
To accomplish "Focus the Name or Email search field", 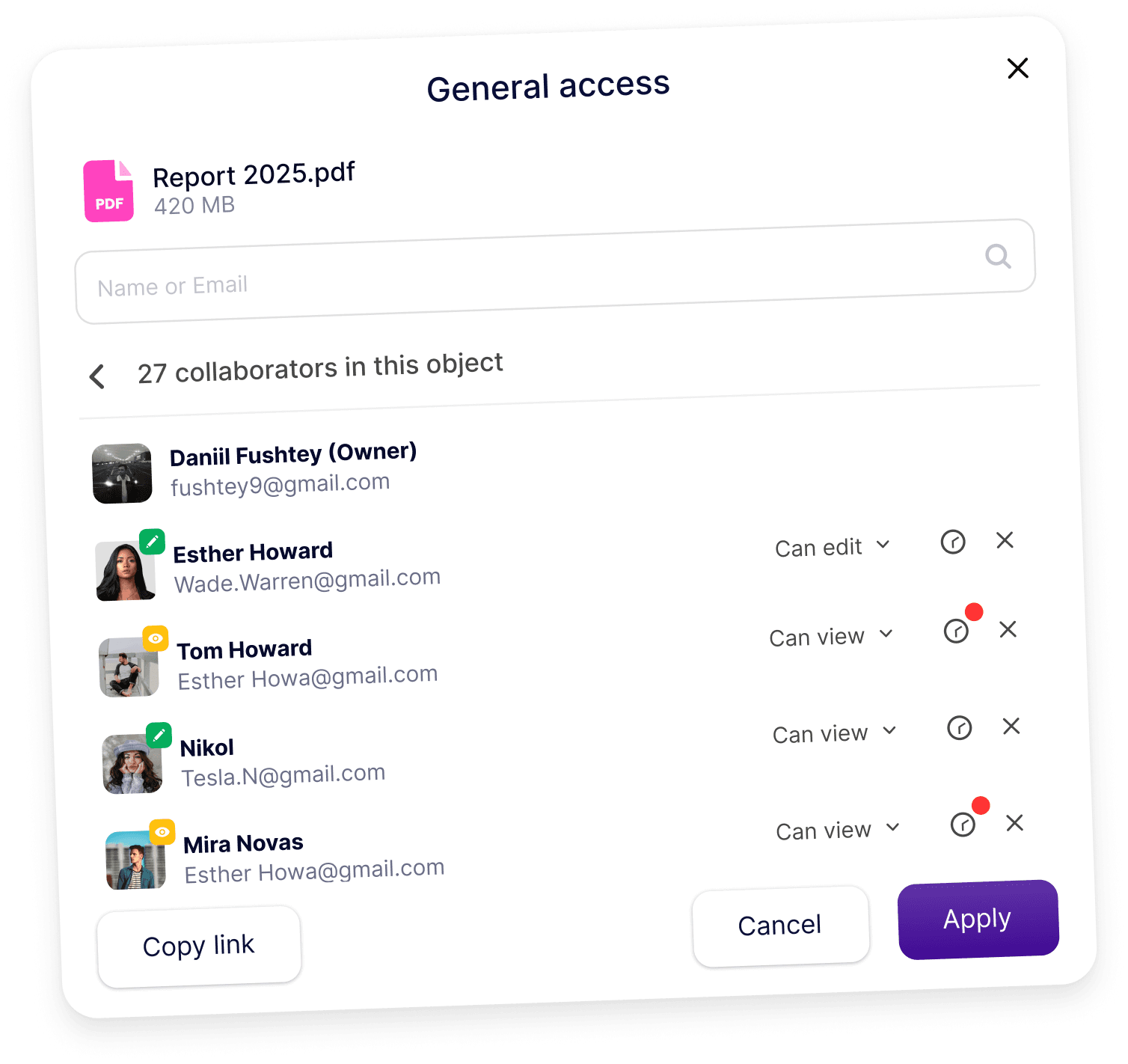I will point(555,272).
